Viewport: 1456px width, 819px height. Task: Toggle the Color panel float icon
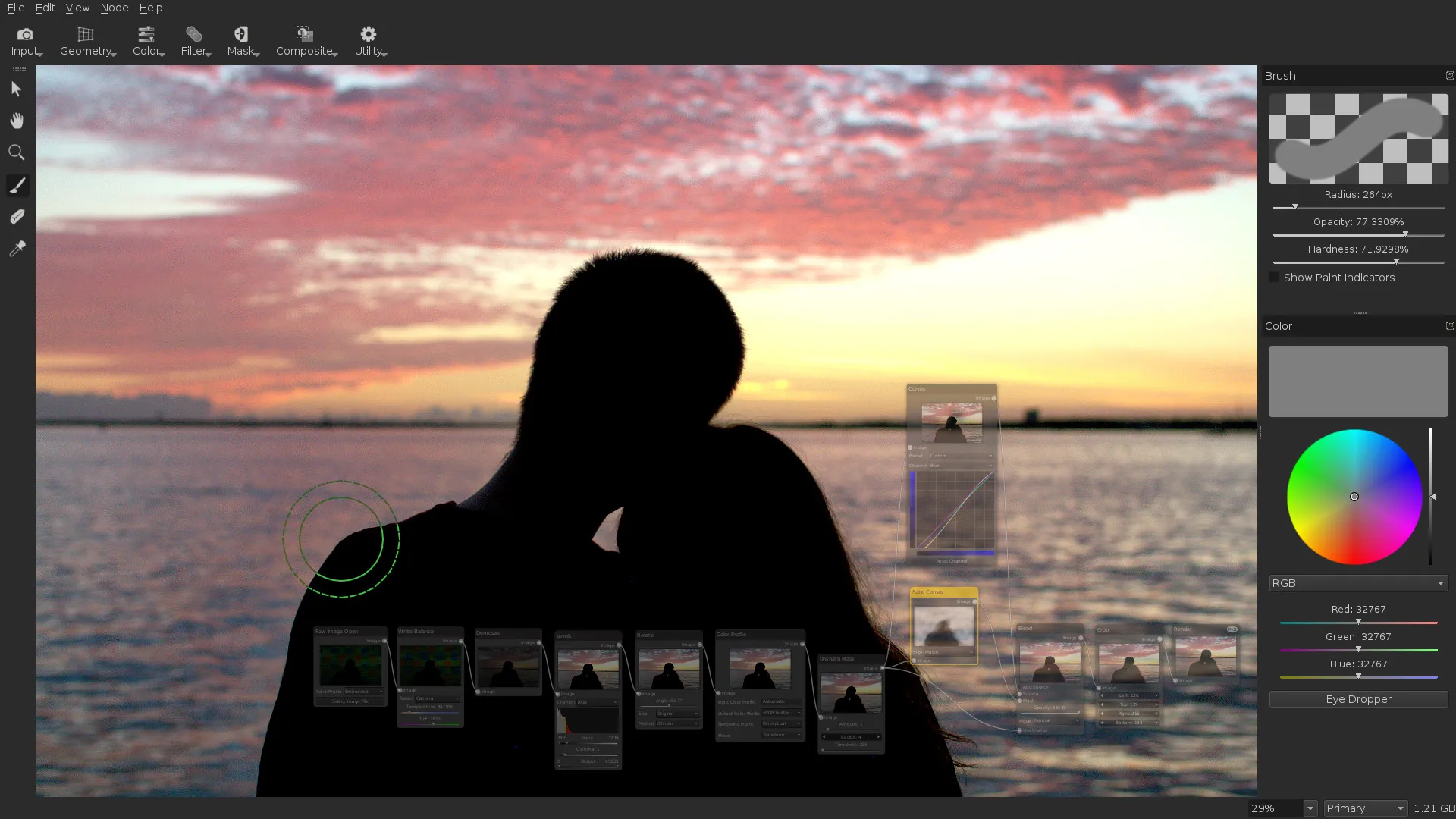tap(1451, 325)
